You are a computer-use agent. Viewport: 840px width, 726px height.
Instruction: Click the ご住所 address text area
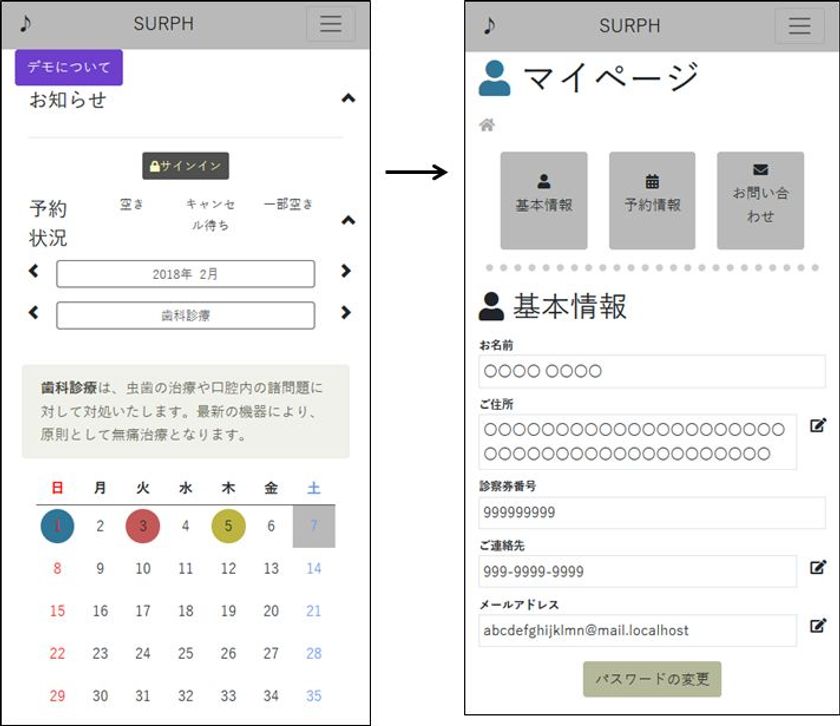pos(638,441)
